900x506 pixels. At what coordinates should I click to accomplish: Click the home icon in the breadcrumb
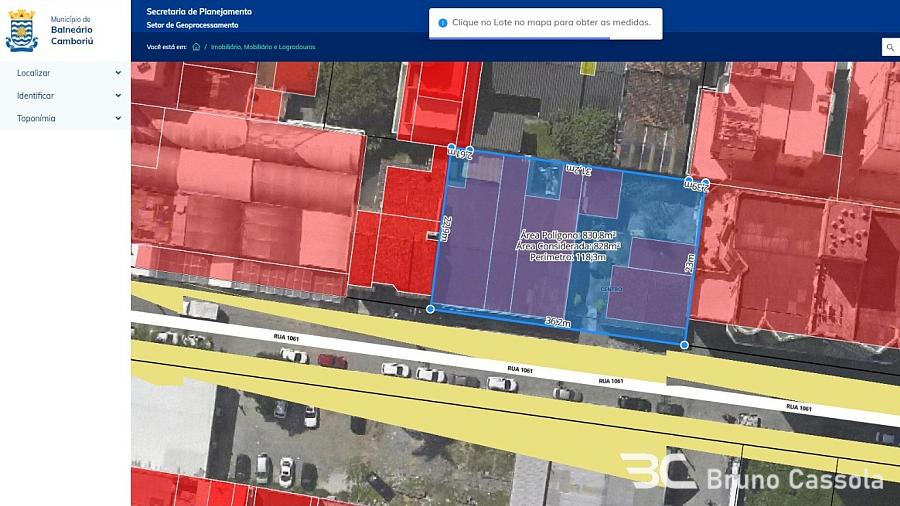(196, 46)
